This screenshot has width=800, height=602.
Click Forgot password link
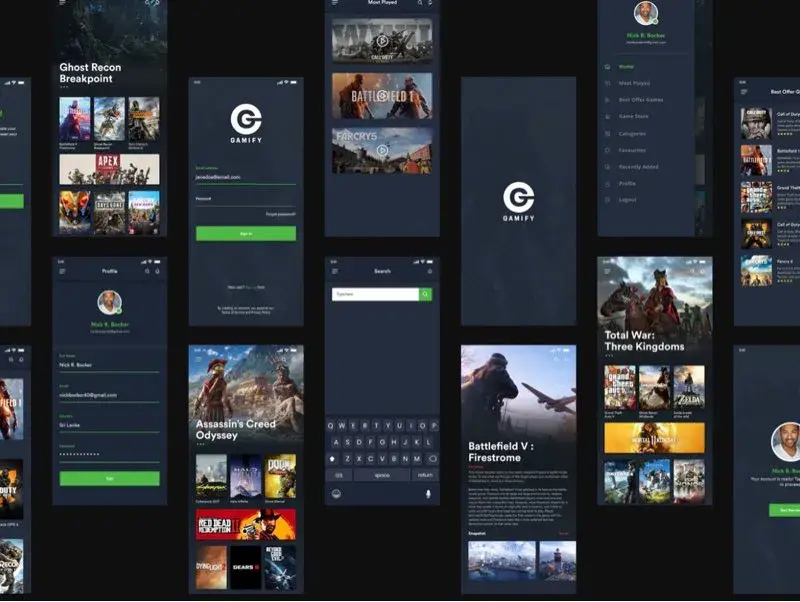(x=281, y=214)
